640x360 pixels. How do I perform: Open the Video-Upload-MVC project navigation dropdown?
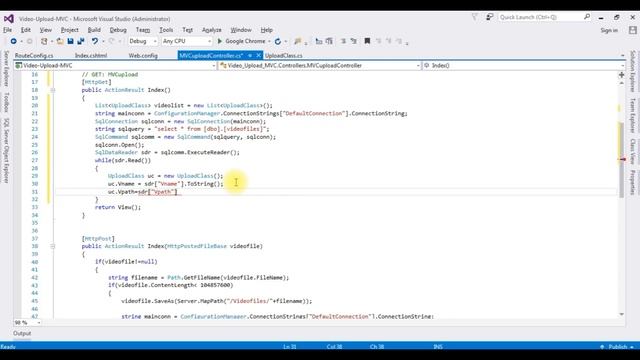[115, 66]
